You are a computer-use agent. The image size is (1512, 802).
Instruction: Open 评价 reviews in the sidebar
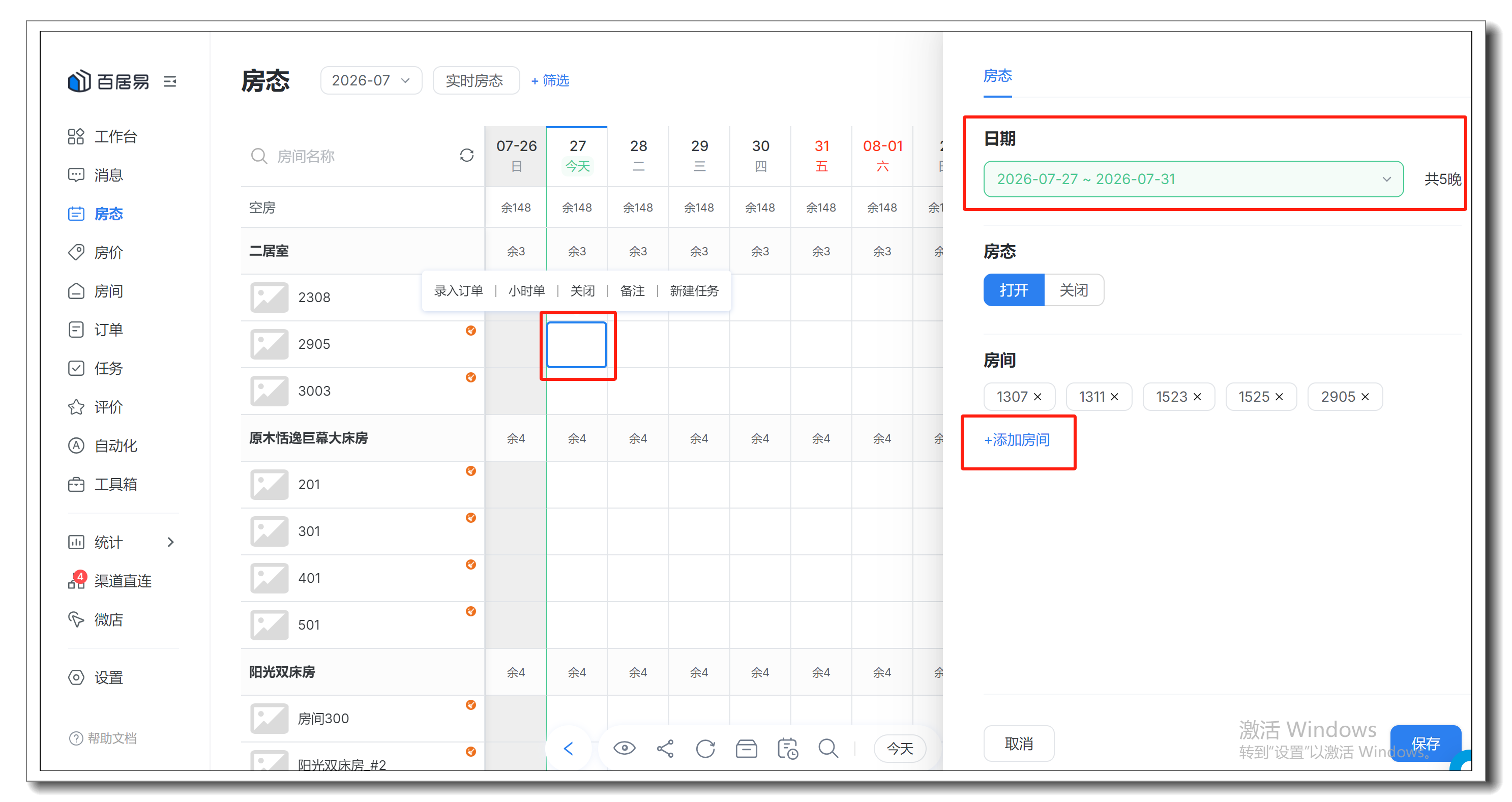pos(96,407)
